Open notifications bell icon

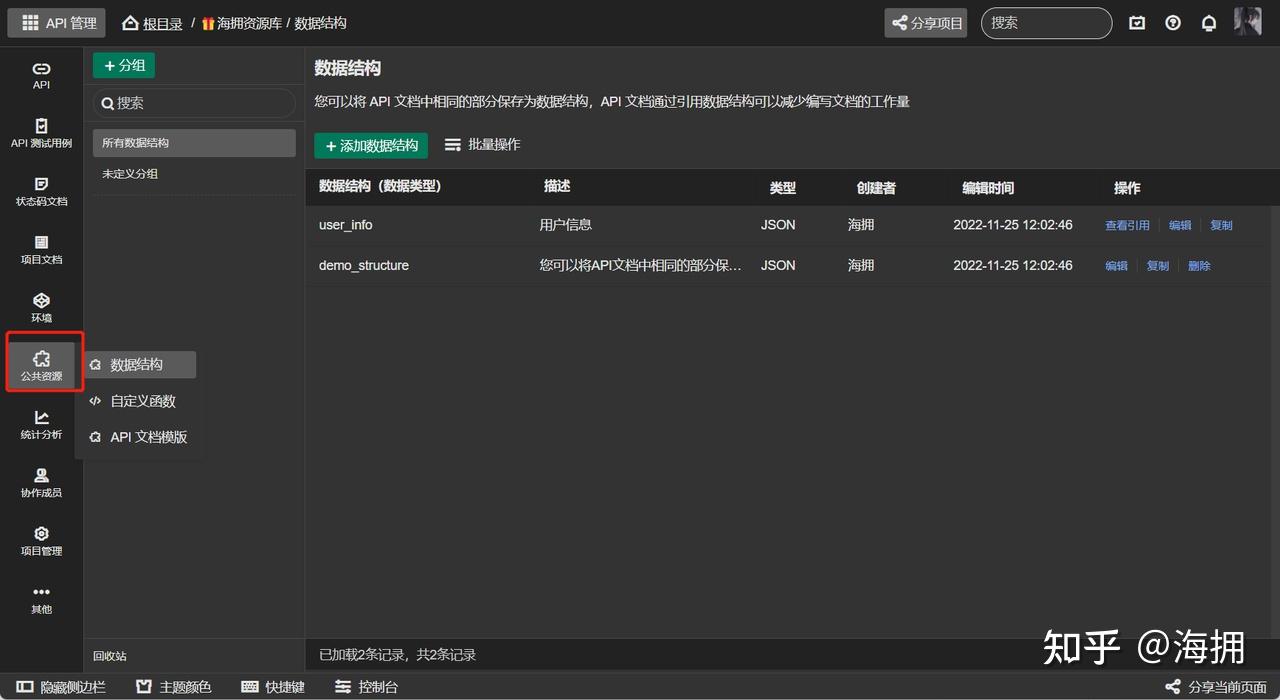click(x=1209, y=23)
